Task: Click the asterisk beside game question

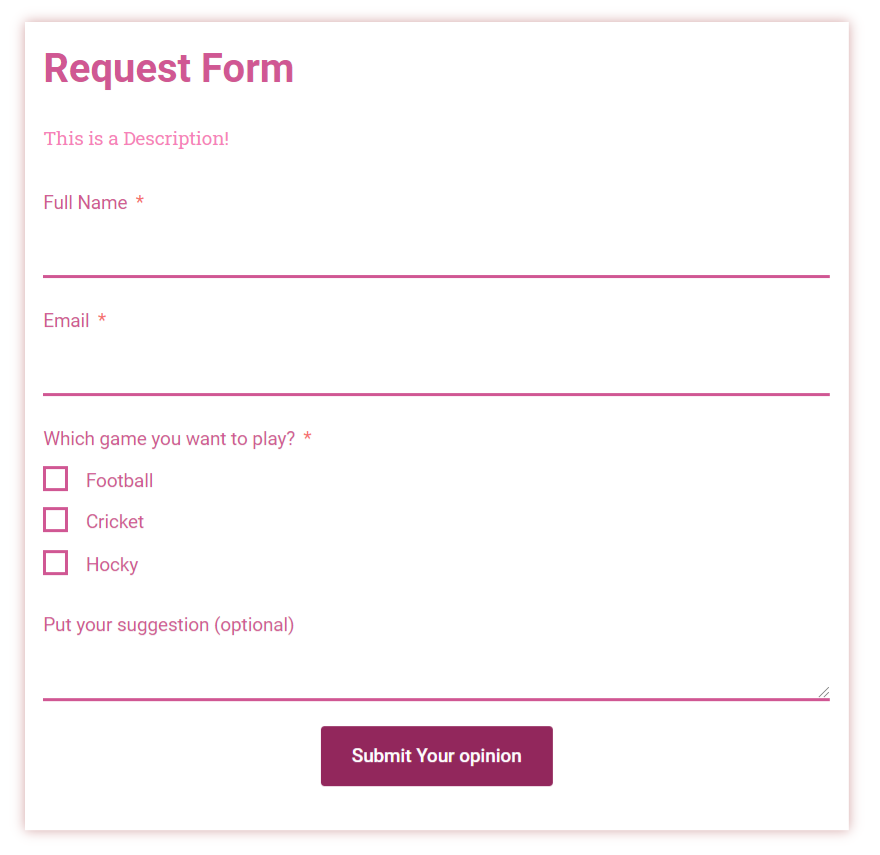Action: pyautogui.click(x=307, y=436)
